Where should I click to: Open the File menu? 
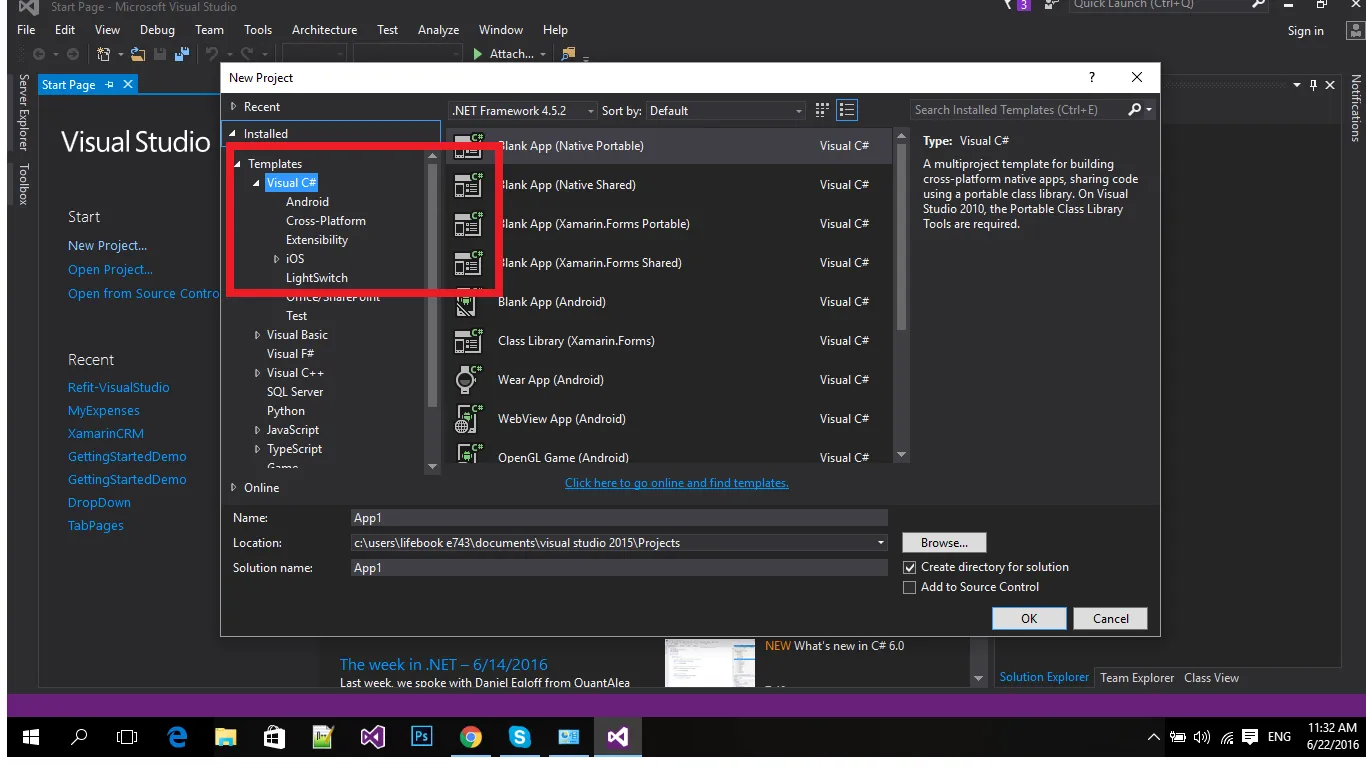[26, 30]
